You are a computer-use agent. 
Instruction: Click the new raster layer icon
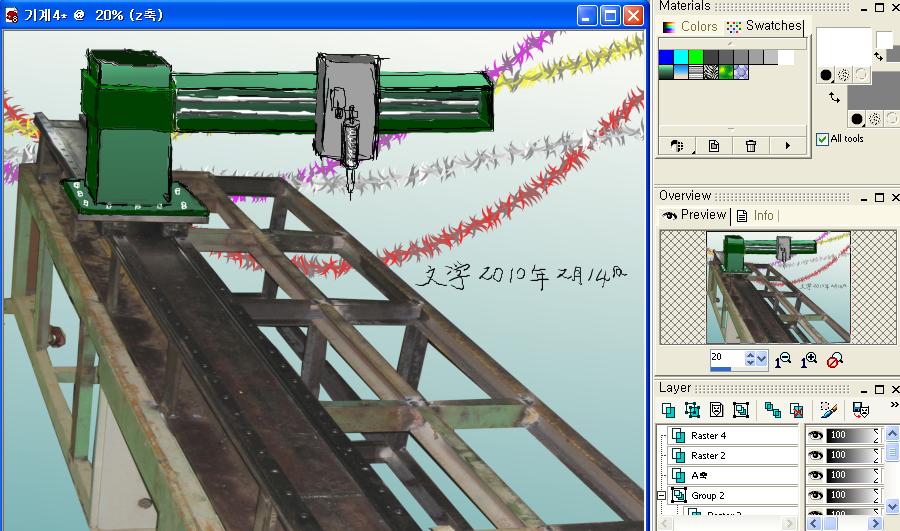[x=668, y=410]
